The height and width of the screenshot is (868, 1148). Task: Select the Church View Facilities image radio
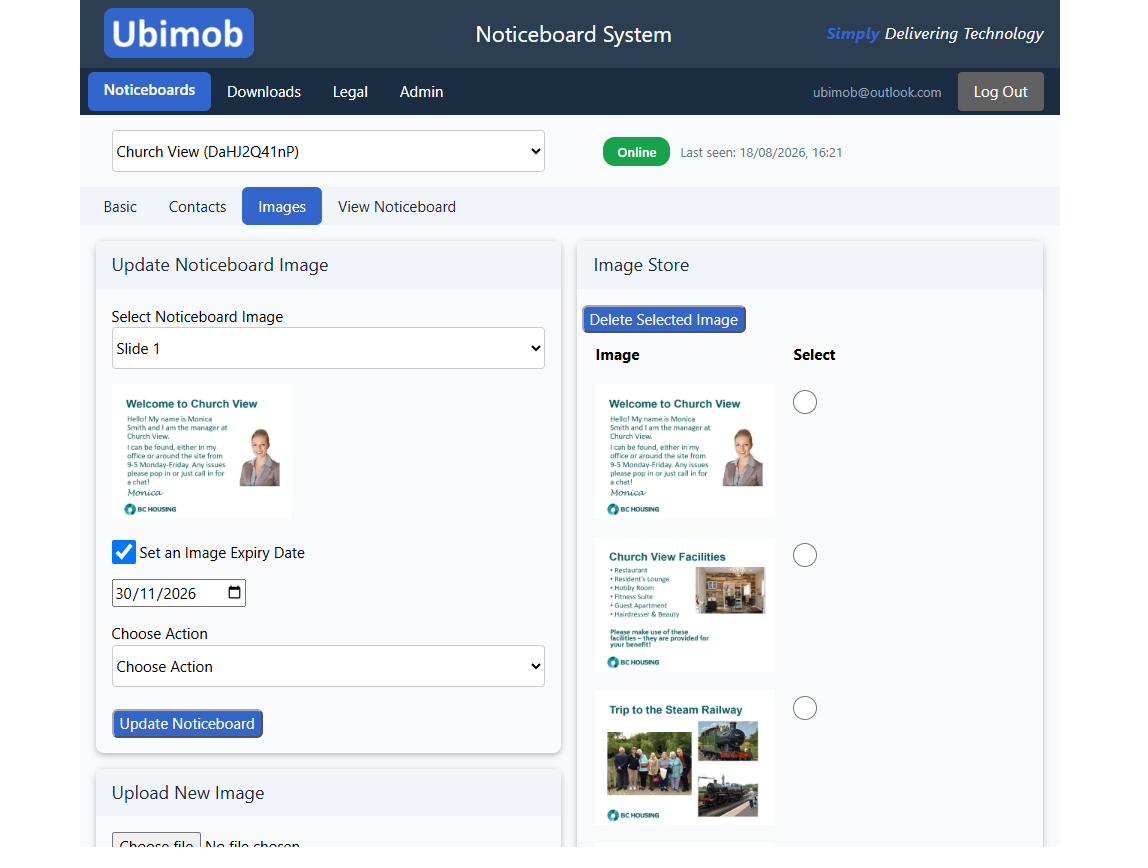click(x=805, y=555)
